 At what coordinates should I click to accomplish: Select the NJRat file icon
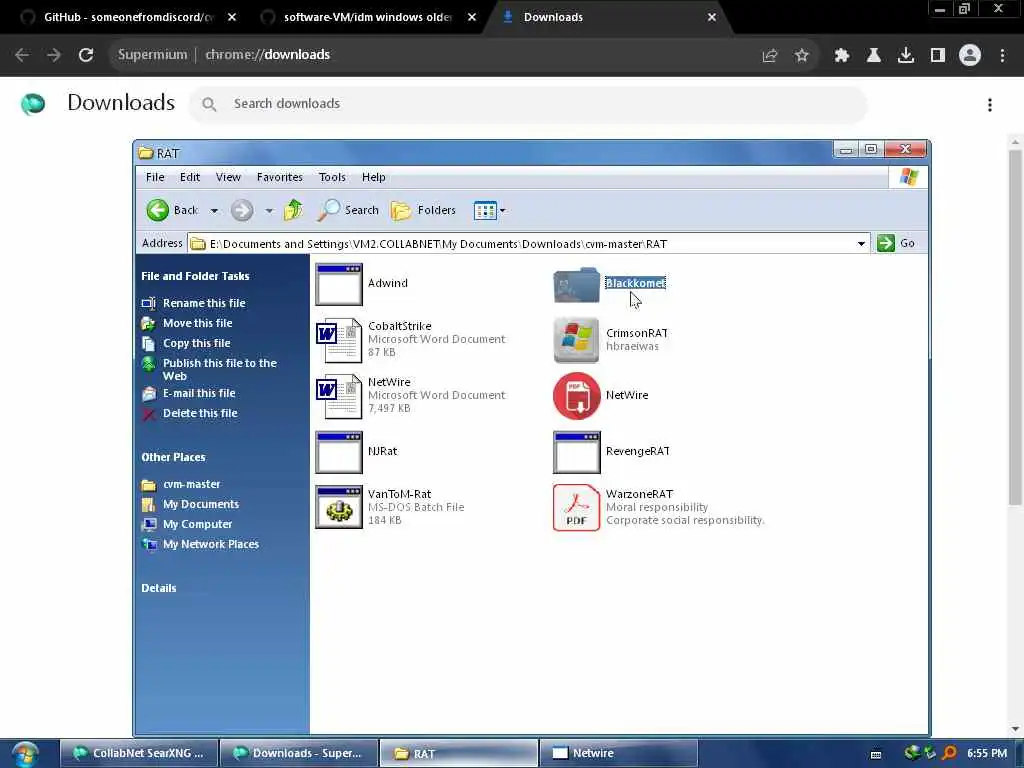click(x=339, y=452)
